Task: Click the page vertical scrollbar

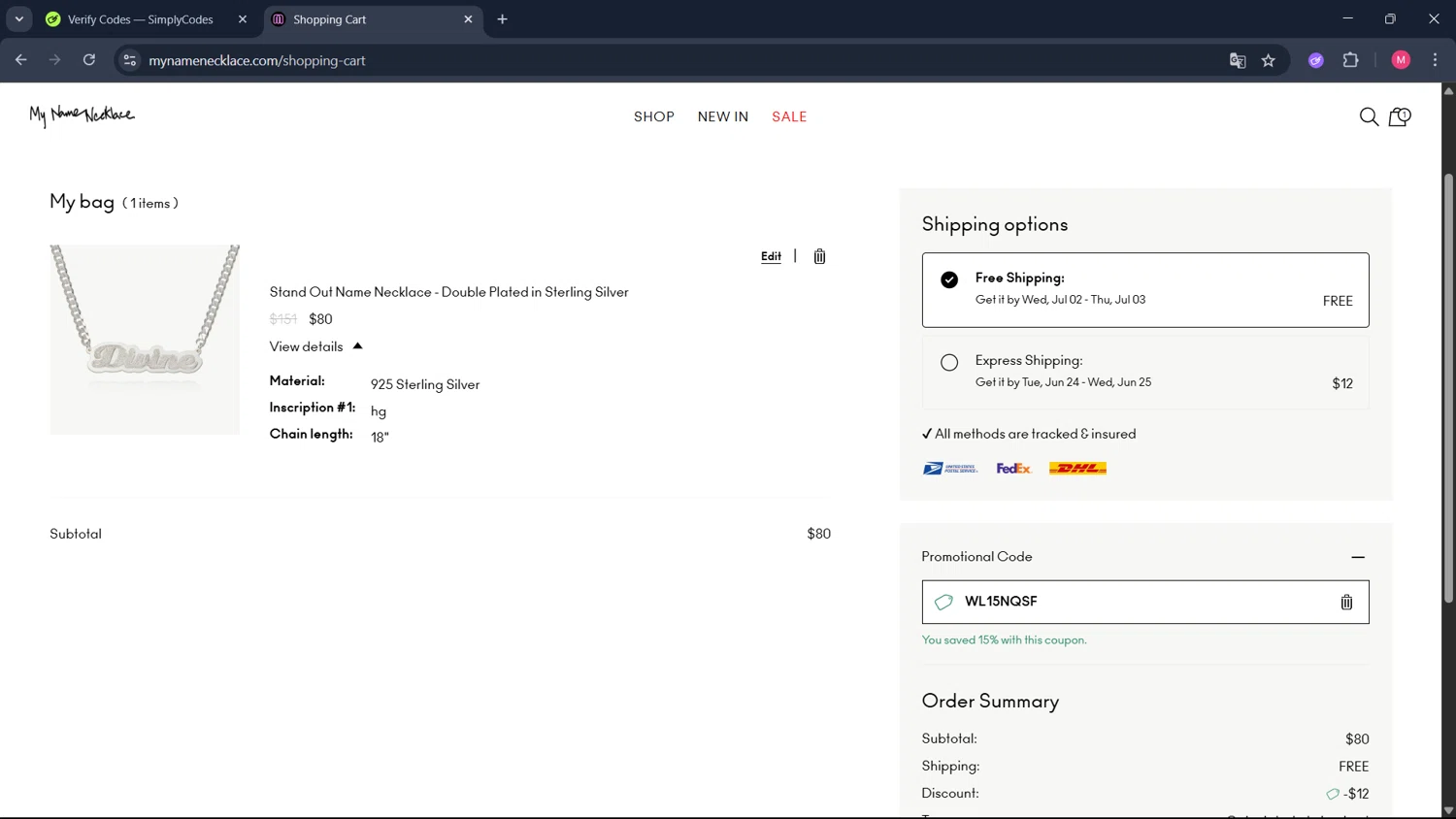Action: pyautogui.click(x=1448, y=388)
